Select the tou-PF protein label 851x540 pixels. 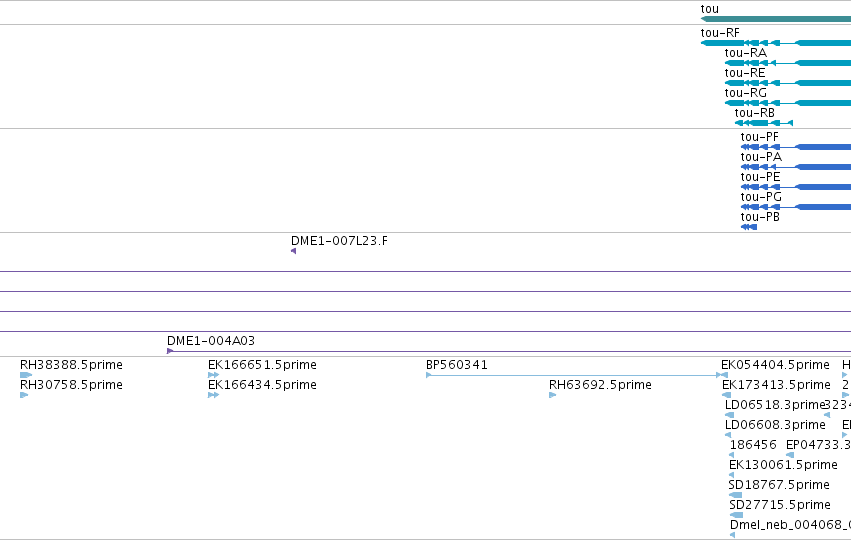[x=759, y=137]
